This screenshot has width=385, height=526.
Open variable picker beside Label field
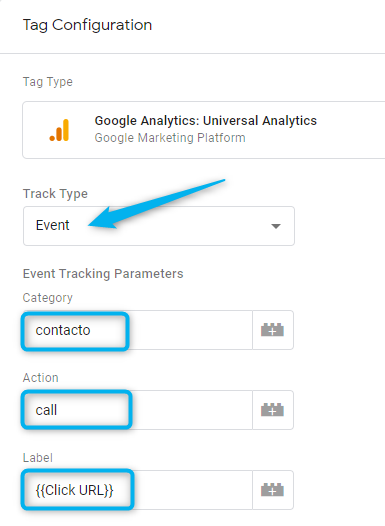273,490
